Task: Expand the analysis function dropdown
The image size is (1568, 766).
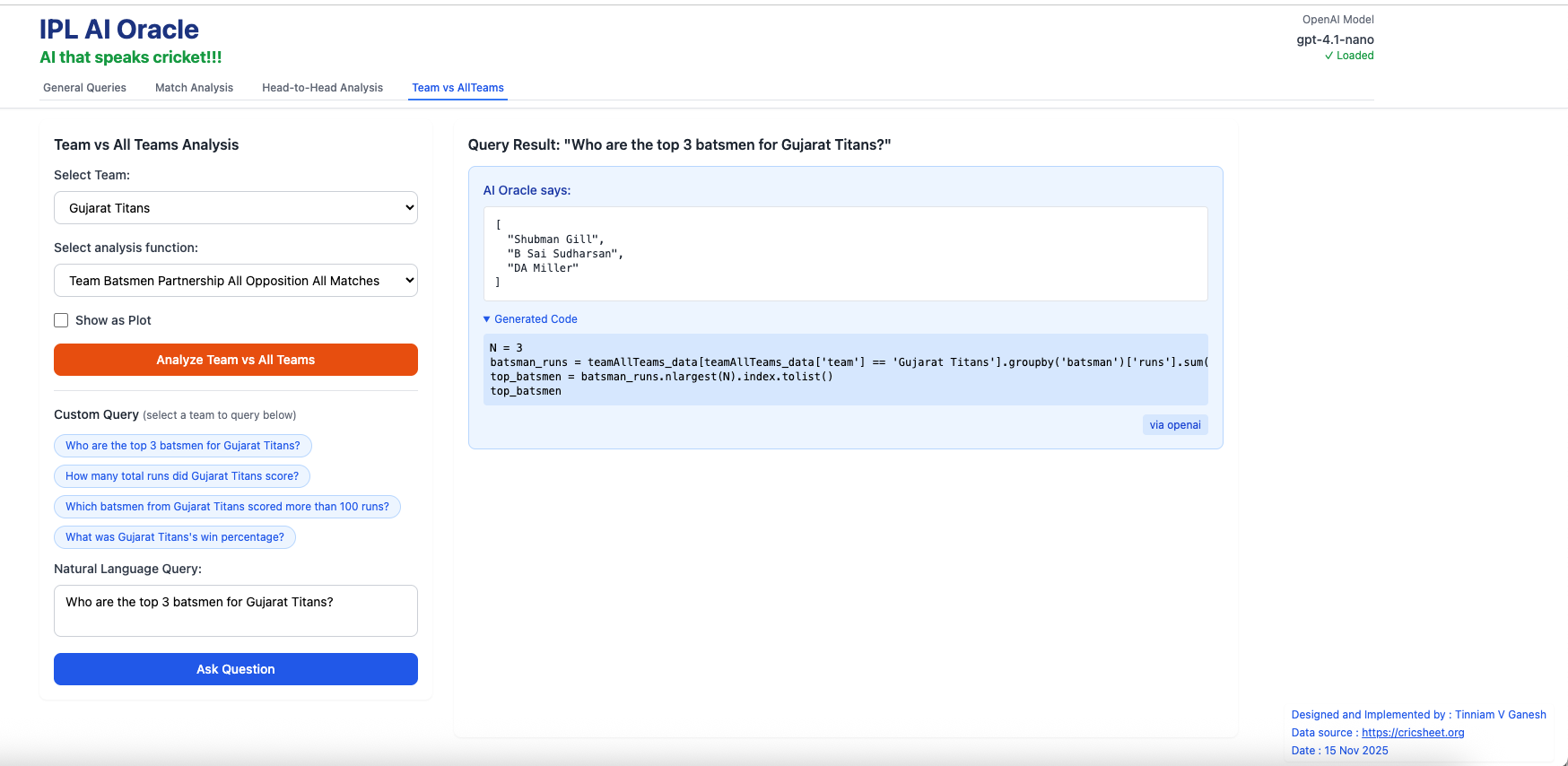Action: pyautogui.click(x=236, y=281)
